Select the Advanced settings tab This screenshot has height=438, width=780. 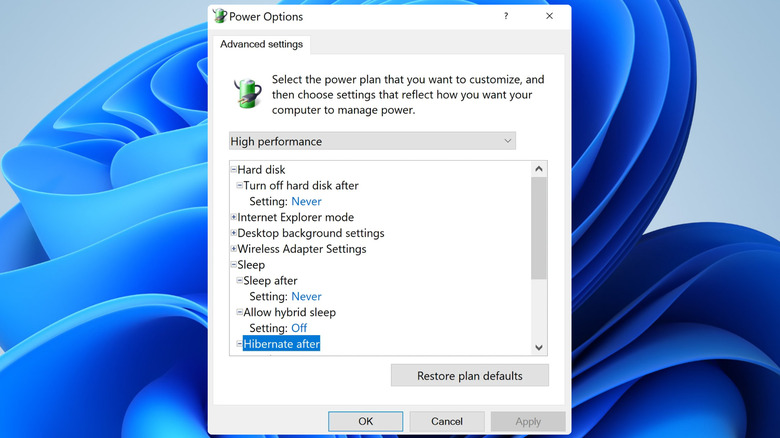[261, 44]
